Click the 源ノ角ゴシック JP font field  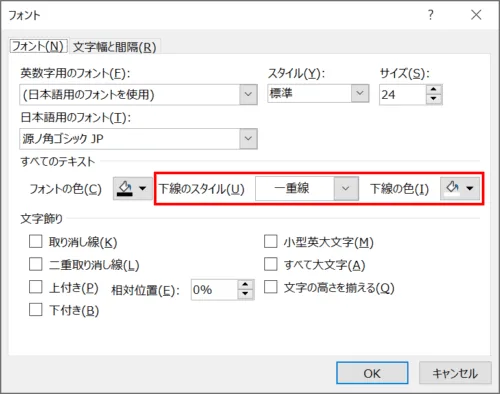tap(130, 139)
